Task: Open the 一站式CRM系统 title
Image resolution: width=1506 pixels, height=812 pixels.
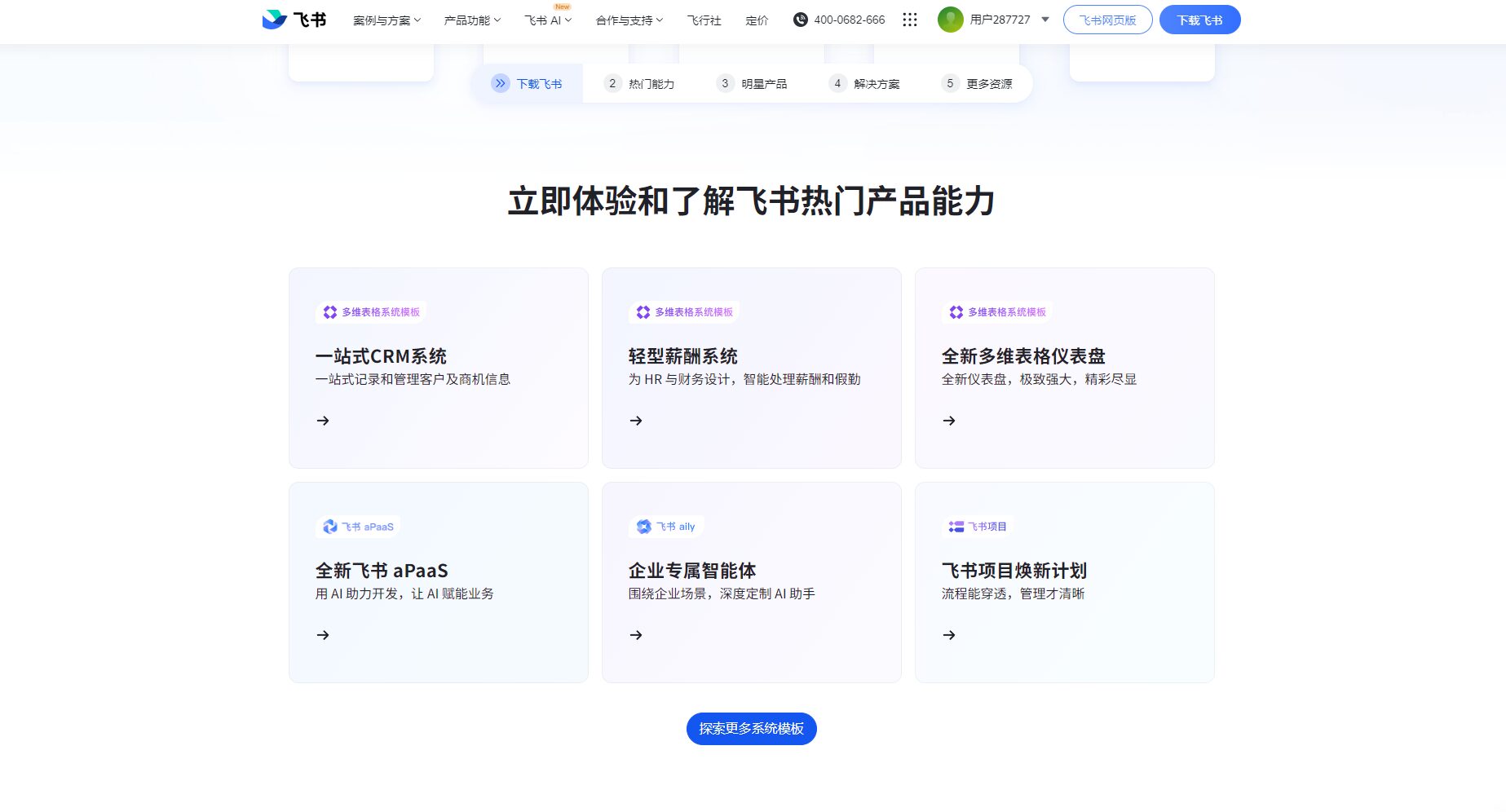Action: 381,356
